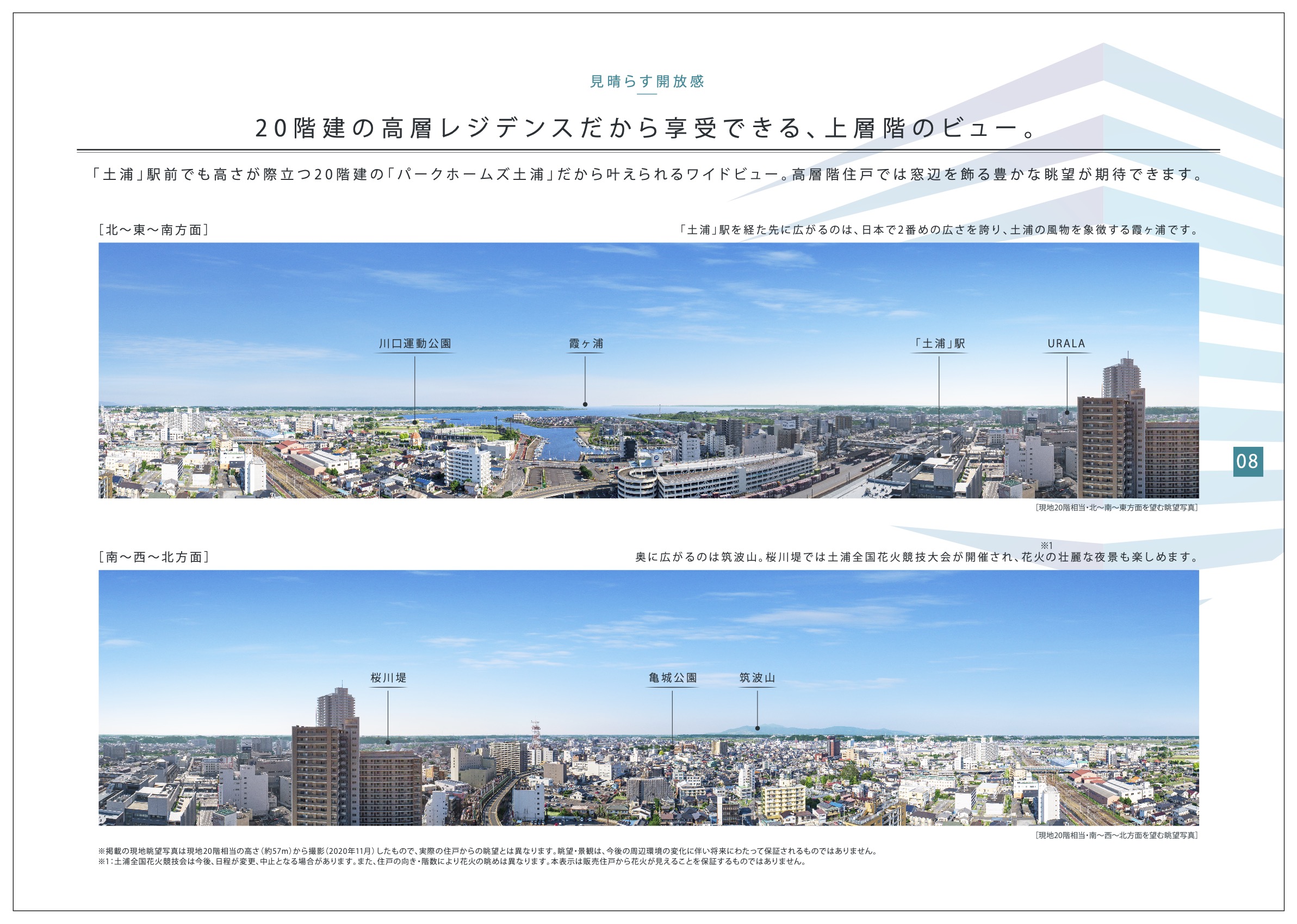Click the 筑波山 label
Image resolution: width=1297 pixels, height=924 pixels.
click(x=757, y=678)
